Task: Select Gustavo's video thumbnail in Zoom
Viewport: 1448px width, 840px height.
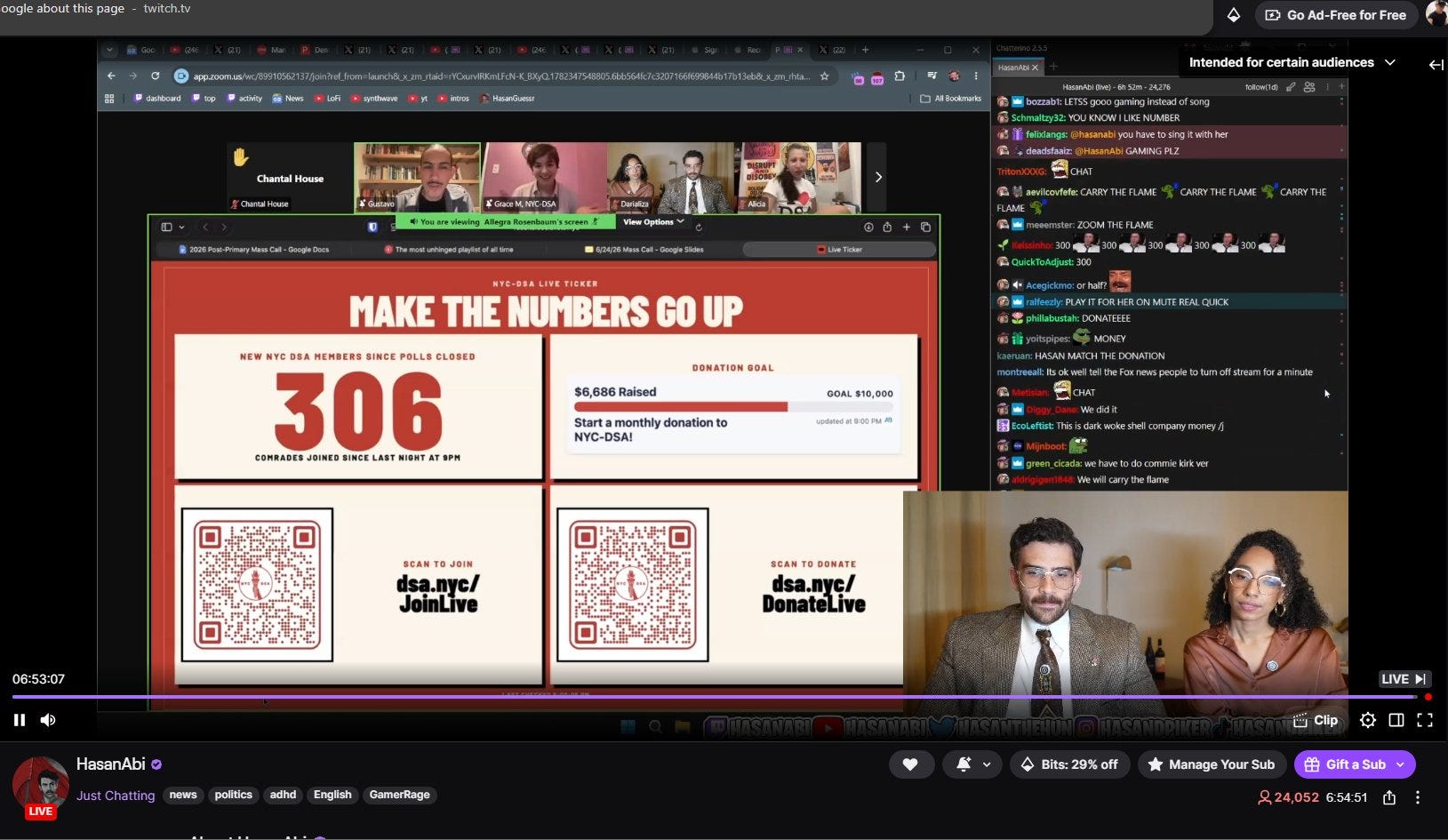Action: (417, 177)
